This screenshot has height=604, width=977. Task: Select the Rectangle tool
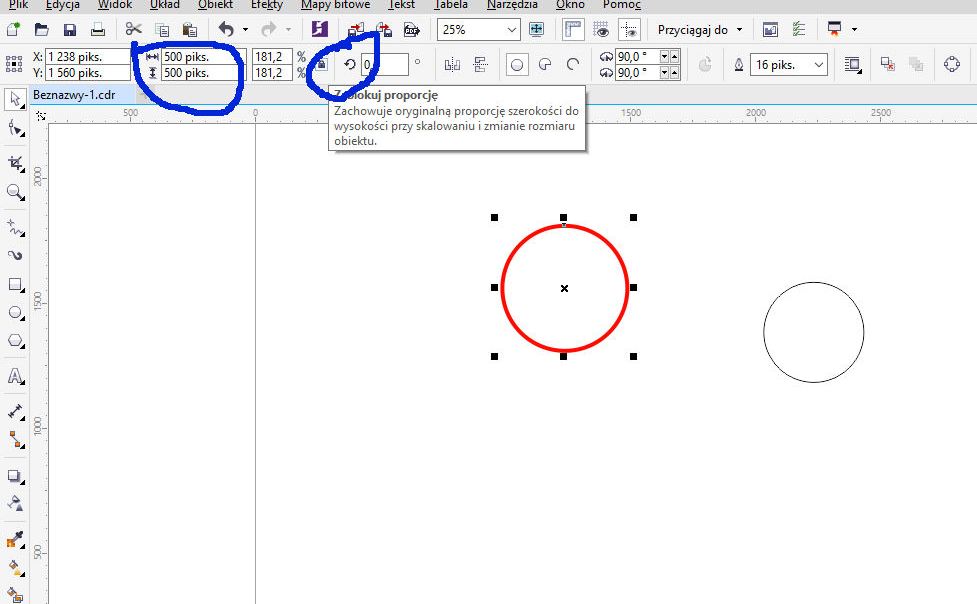(x=15, y=285)
